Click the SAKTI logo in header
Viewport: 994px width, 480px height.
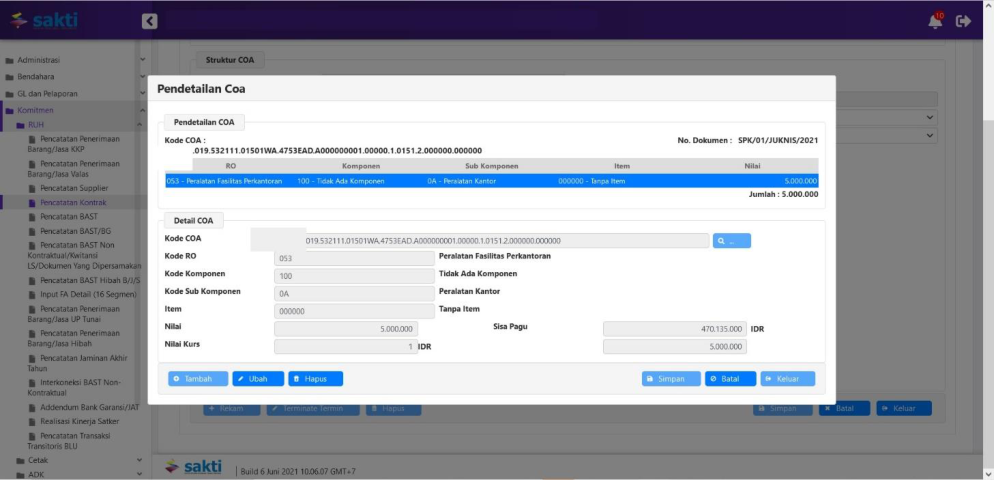pyautogui.click(x=44, y=20)
